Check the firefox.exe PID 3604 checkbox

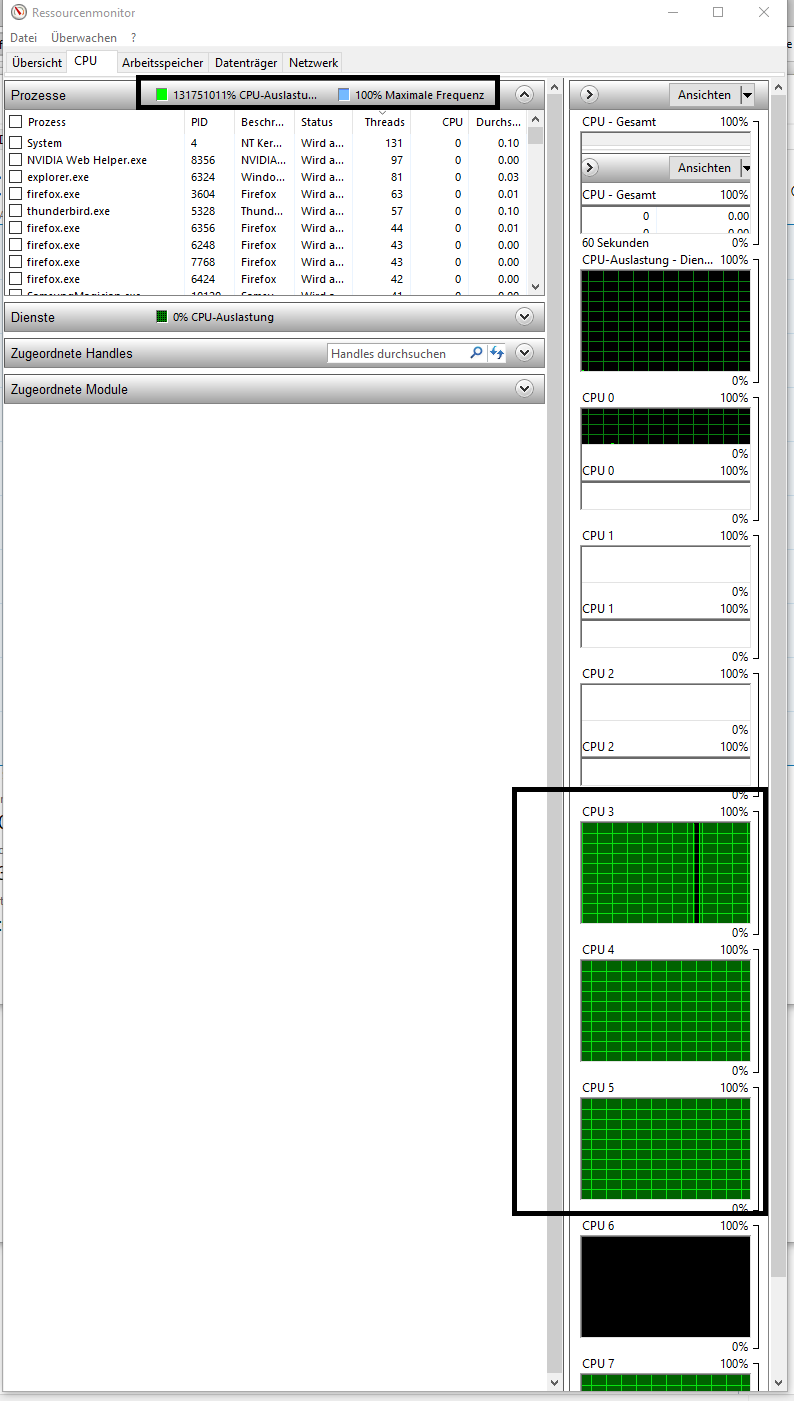click(15, 194)
